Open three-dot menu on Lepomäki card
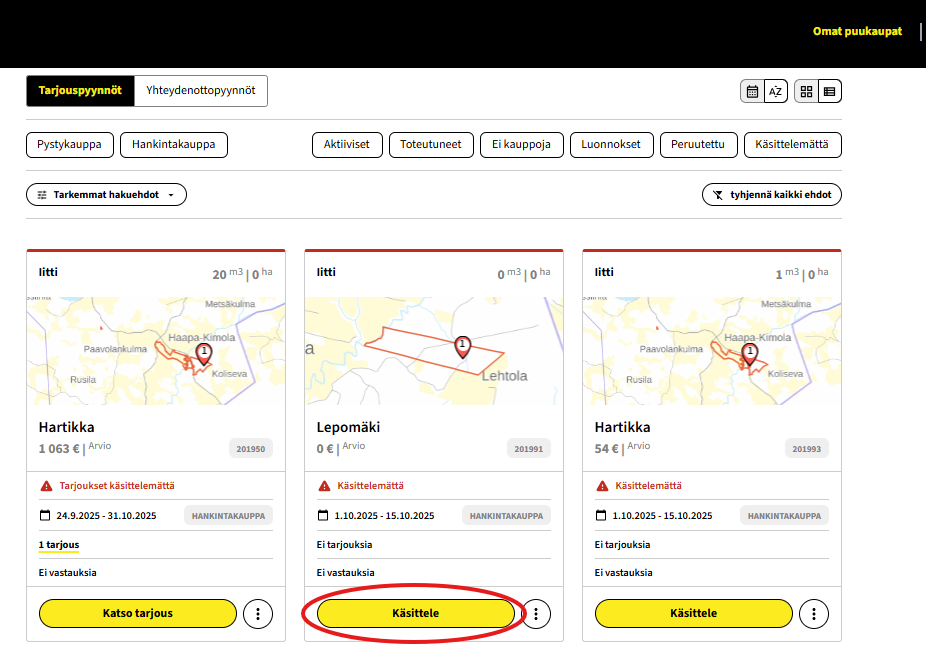Viewport: 926px width, 649px height. coord(536,613)
